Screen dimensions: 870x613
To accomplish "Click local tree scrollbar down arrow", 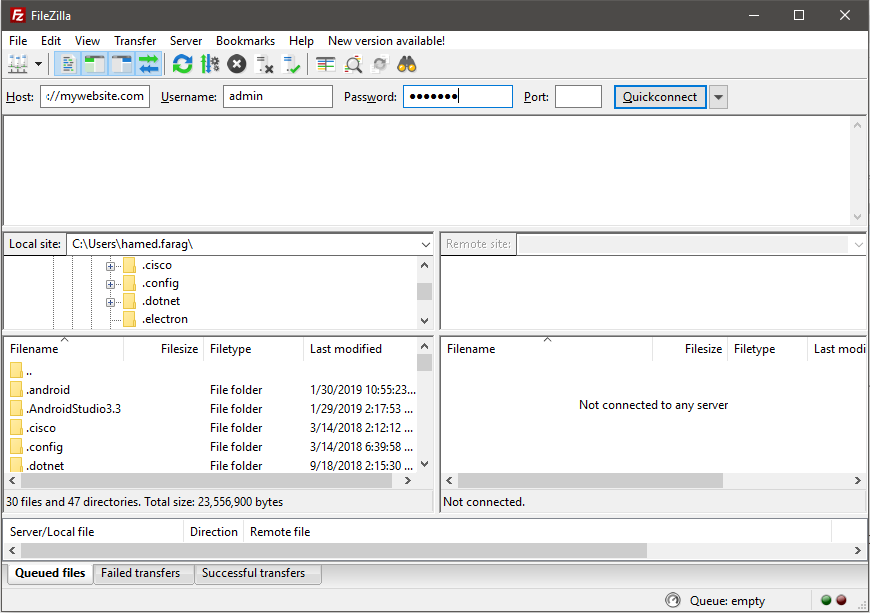I will click(424, 321).
